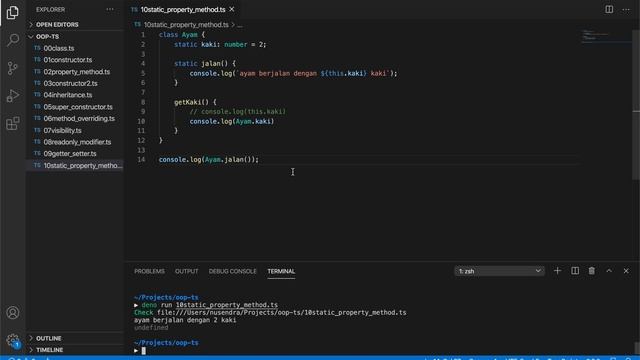The width and height of the screenshot is (640, 360).
Task: Open Explorer more actions ellipsis
Action: [110, 9]
